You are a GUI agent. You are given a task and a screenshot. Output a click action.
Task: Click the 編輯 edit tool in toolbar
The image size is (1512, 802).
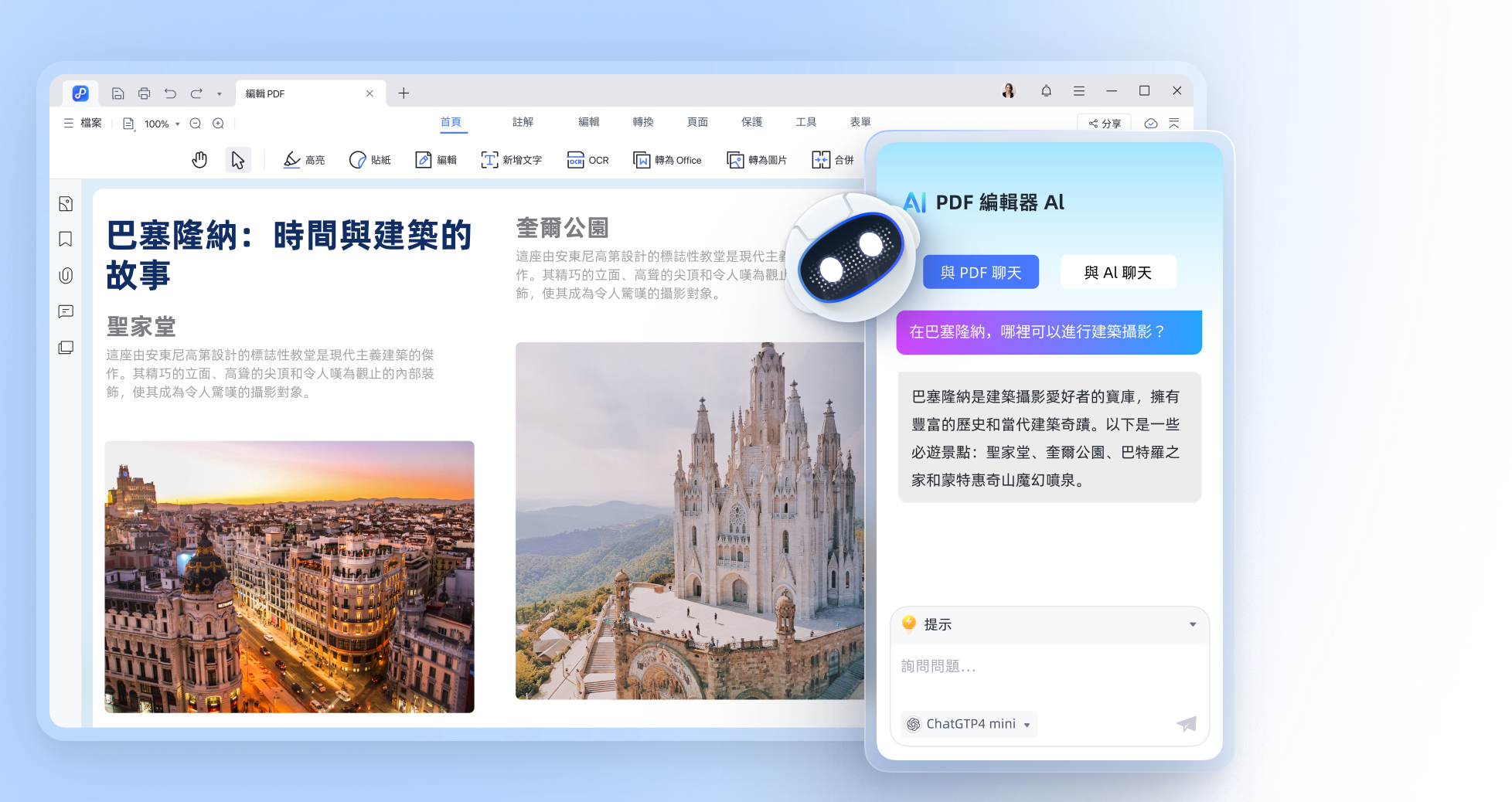click(436, 160)
